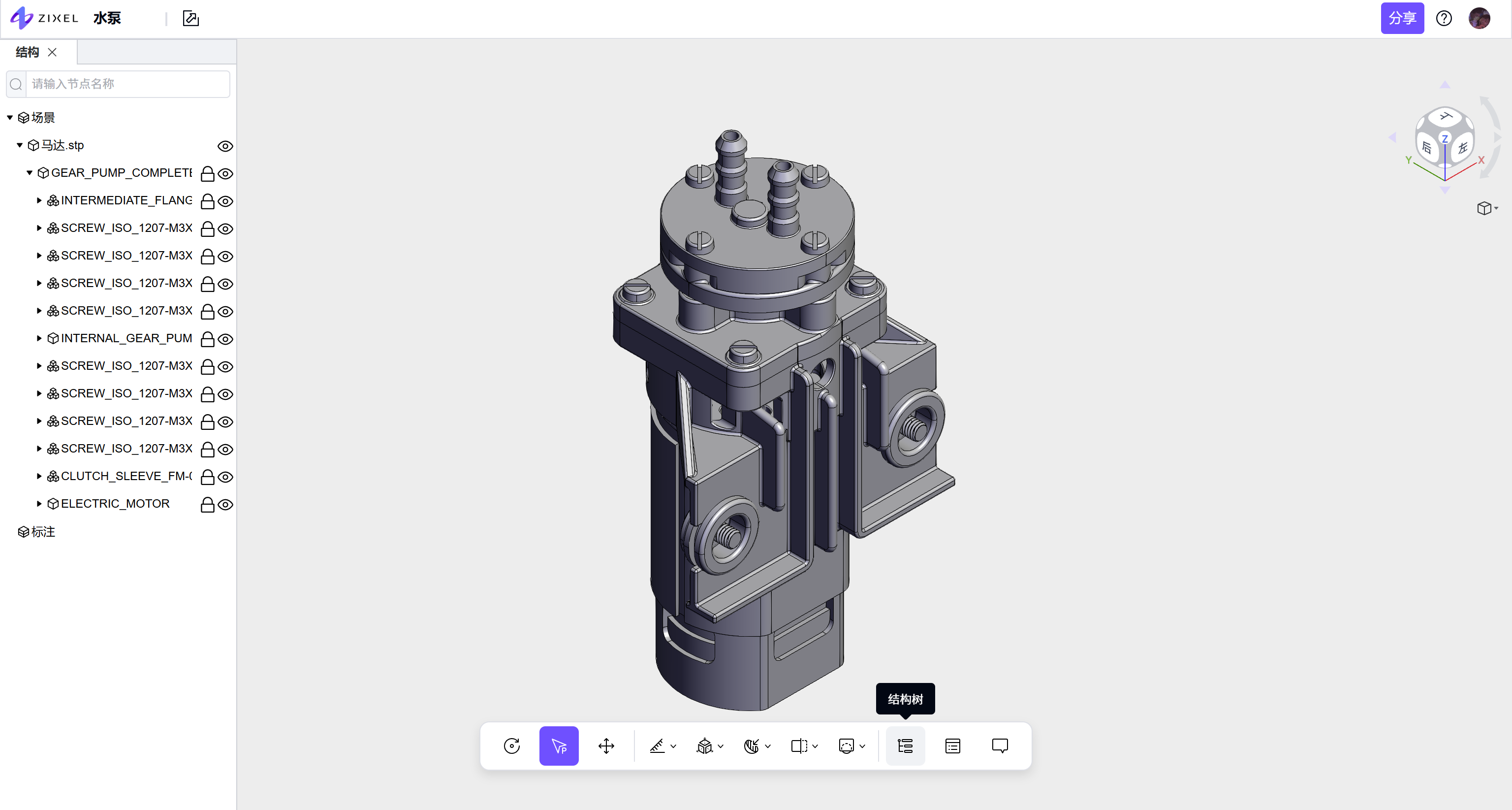Viewport: 1512px width, 810px height.
Task: Select the CLUTCH_SLEEVE_FM label
Action: tap(127, 476)
